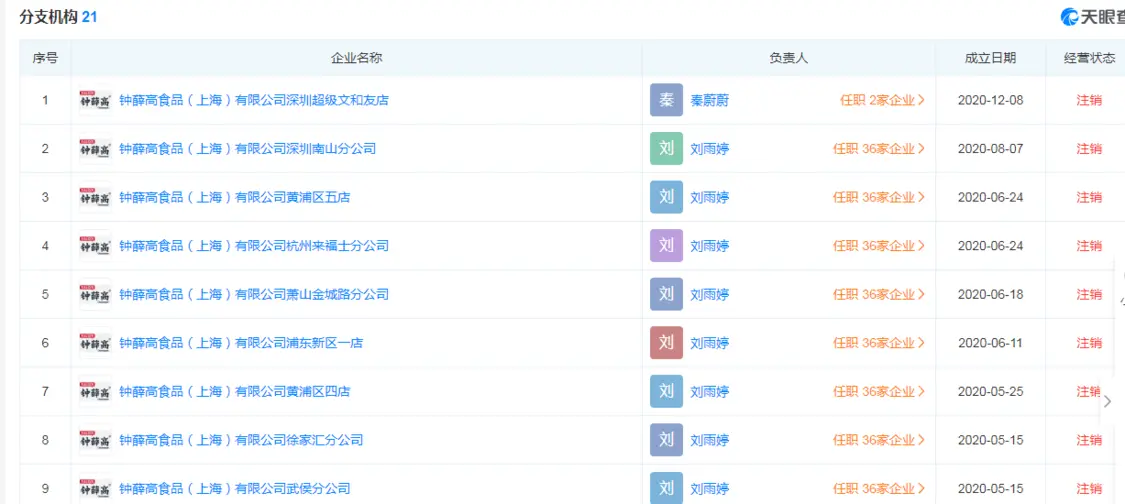The image size is (1125, 504).
Task: Expand 任职 36家企业 in row 6
Action: coord(879,343)
